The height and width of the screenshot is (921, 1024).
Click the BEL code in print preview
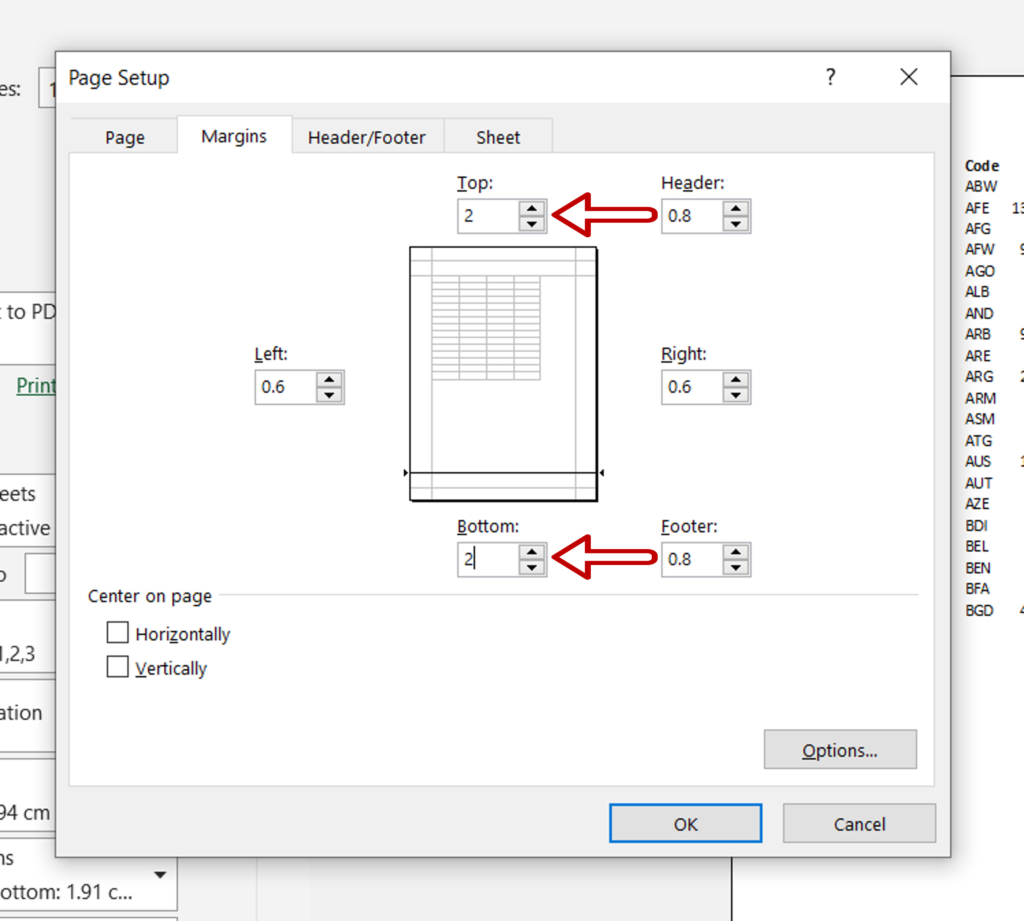977,546
